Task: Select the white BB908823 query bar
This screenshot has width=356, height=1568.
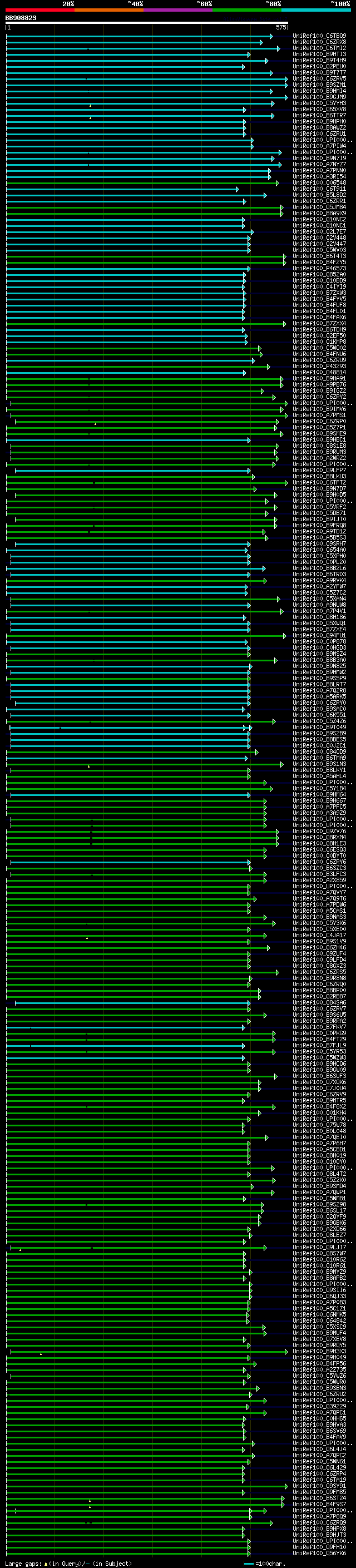Action: (x=147, y=23)
